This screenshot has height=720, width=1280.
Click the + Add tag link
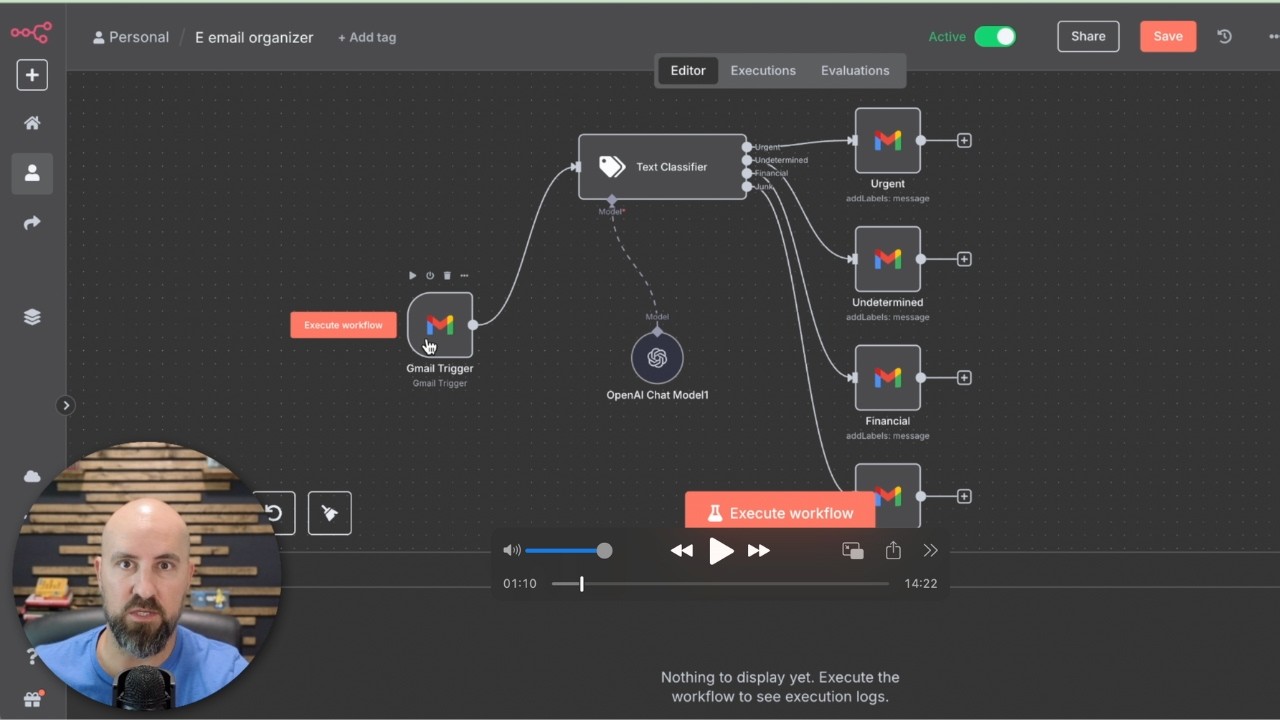[367, 37]
